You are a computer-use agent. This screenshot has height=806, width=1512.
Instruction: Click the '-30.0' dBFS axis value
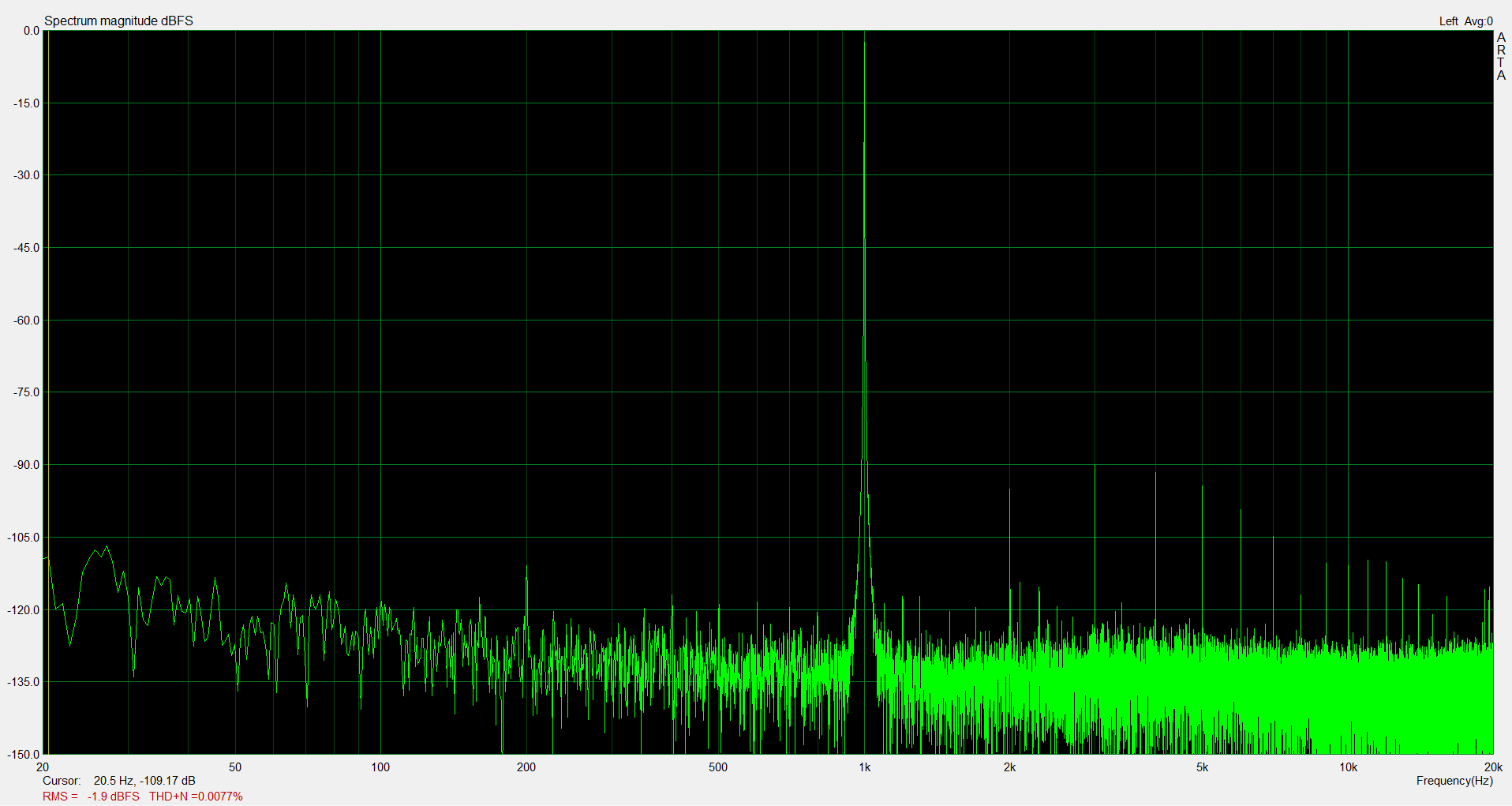(27, 175)
